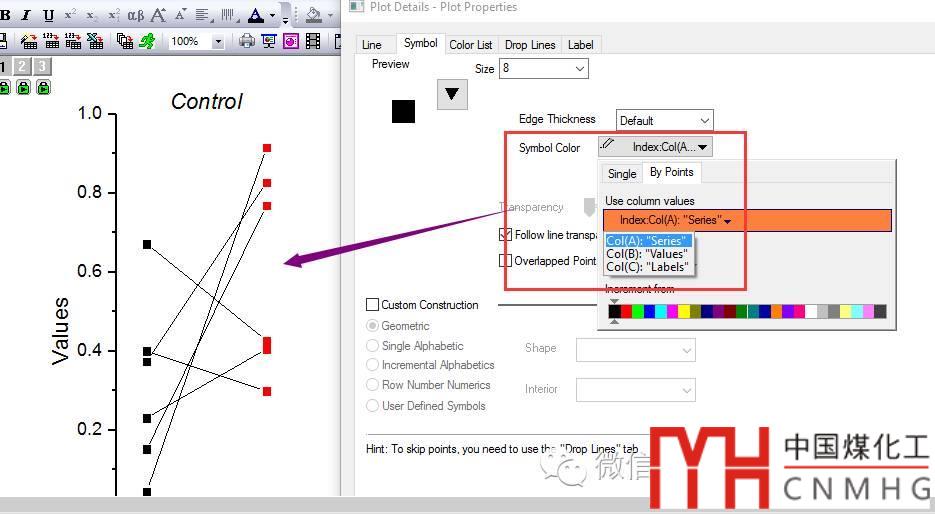The image size is (935, 514).
Task: Choose Col(B): "Values" from the list
Action: pos(646,254)
